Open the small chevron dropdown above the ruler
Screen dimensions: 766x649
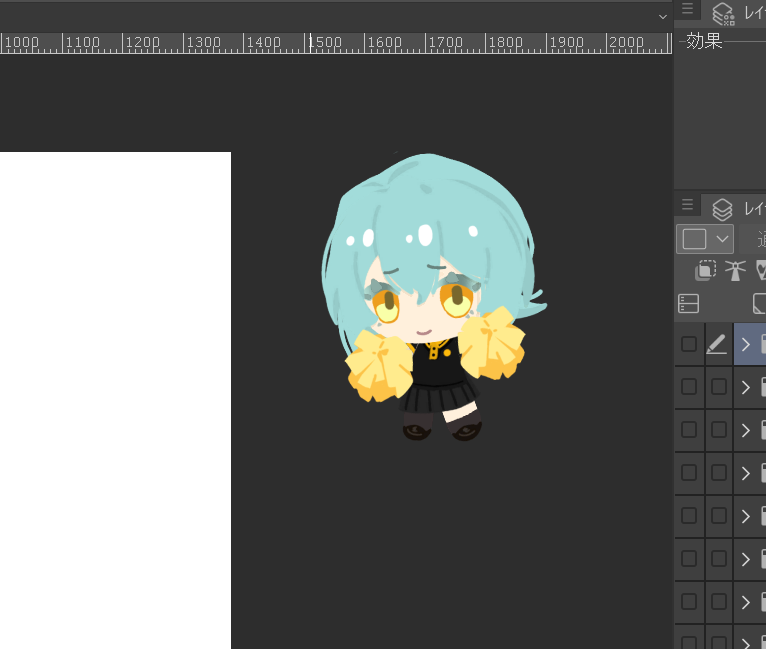tap(663, 17)
